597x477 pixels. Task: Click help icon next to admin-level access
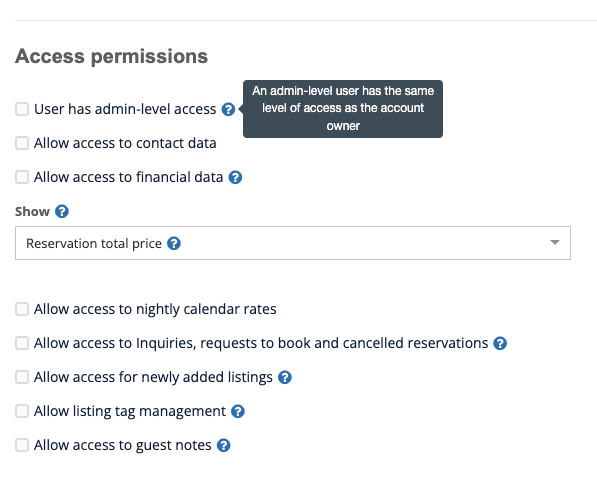point(228,109)
